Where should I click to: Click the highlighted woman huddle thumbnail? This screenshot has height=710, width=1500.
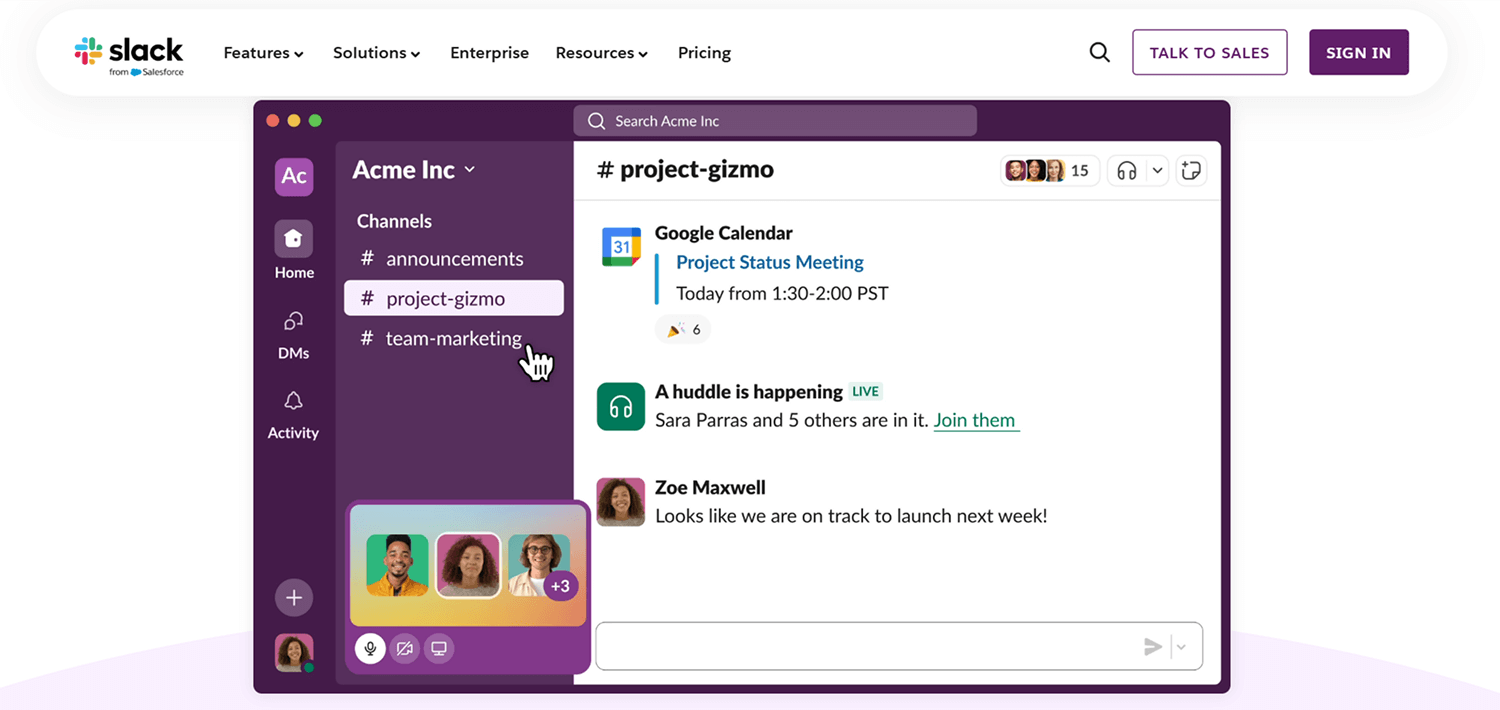pos(469,565)
